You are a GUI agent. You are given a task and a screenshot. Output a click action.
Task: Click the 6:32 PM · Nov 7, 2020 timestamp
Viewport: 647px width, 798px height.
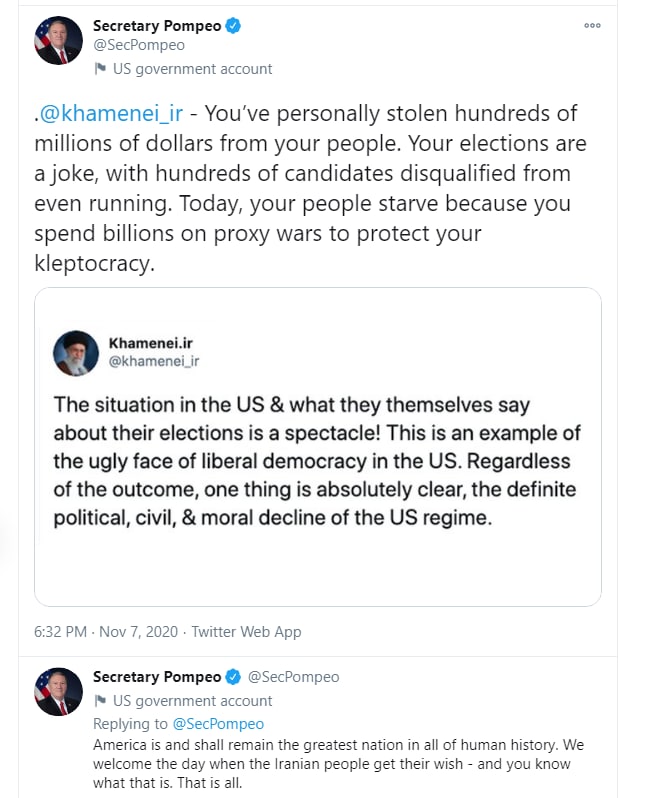point(106,632)
